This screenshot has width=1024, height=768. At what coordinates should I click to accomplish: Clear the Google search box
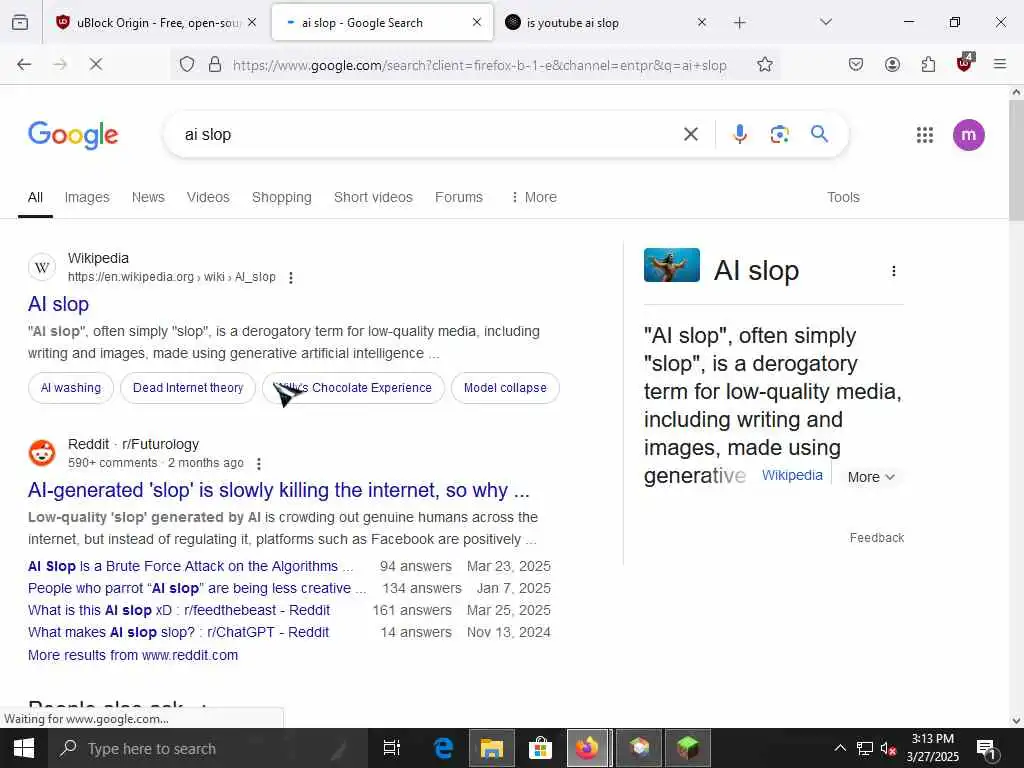pyautogui.click(x=690, y=135)
